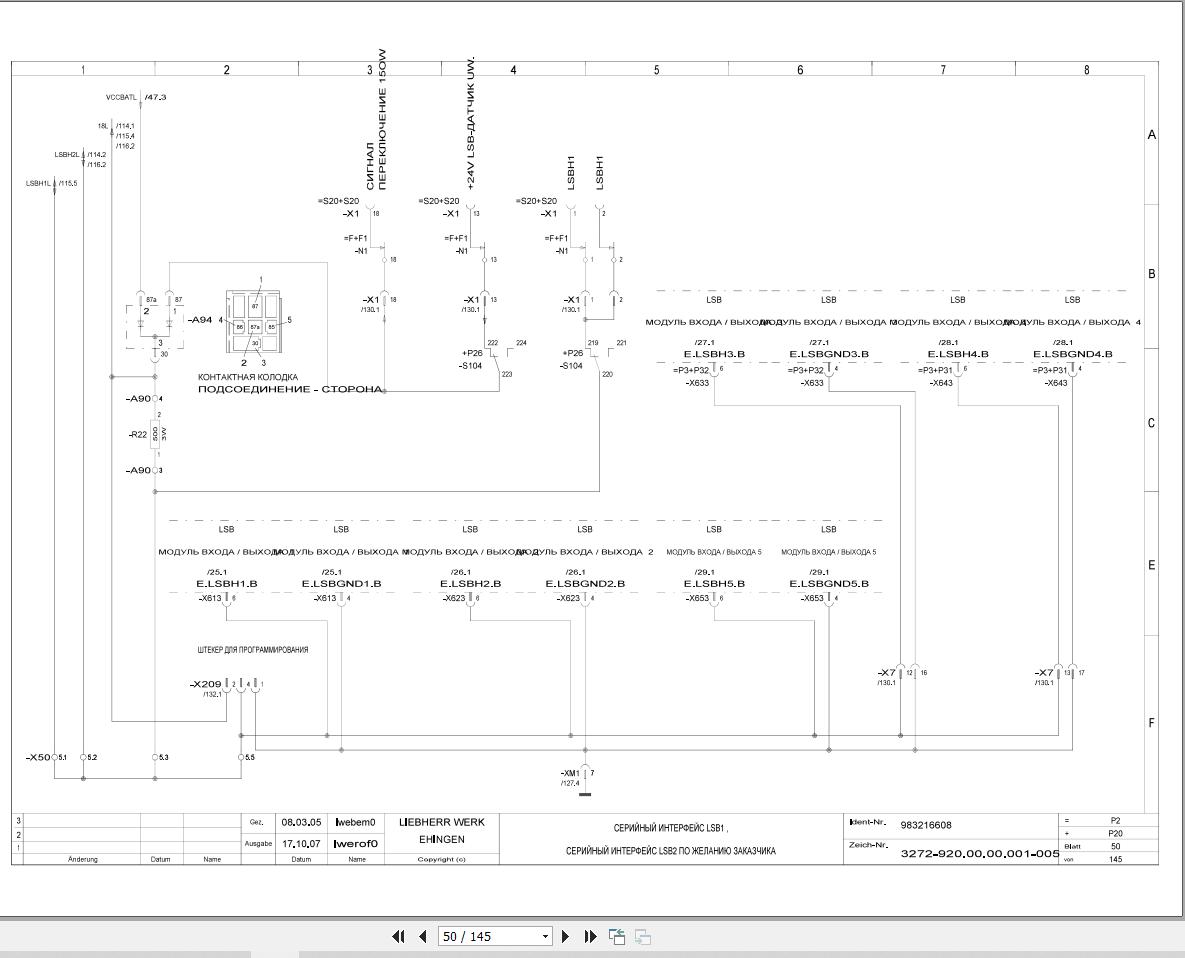
Task: Click E.LSBGND2.B signal label
Action: tap(585, 584)
